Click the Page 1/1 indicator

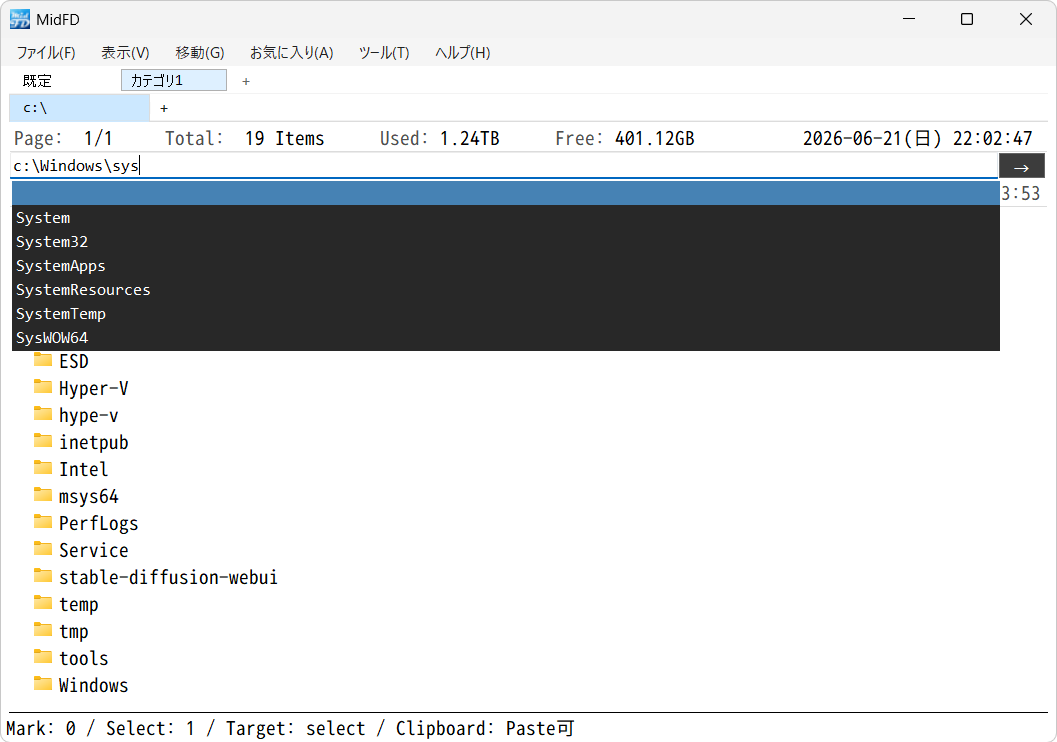pos(63,139)
